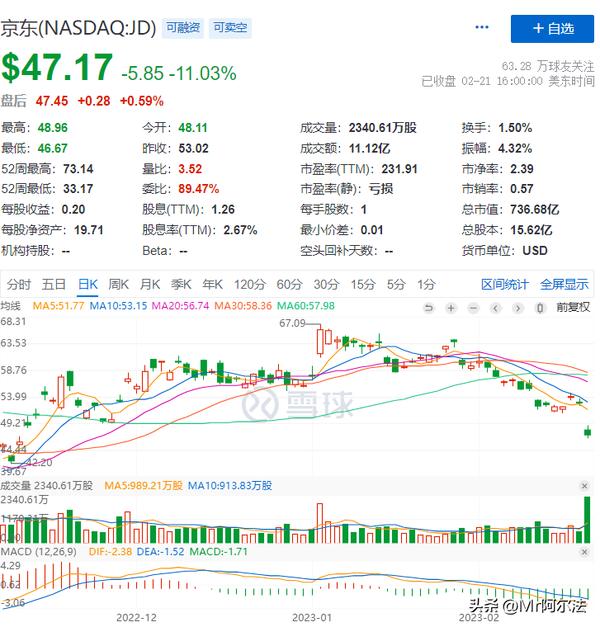Click the 成交量 value 2340.61万股

click(382, 128)
